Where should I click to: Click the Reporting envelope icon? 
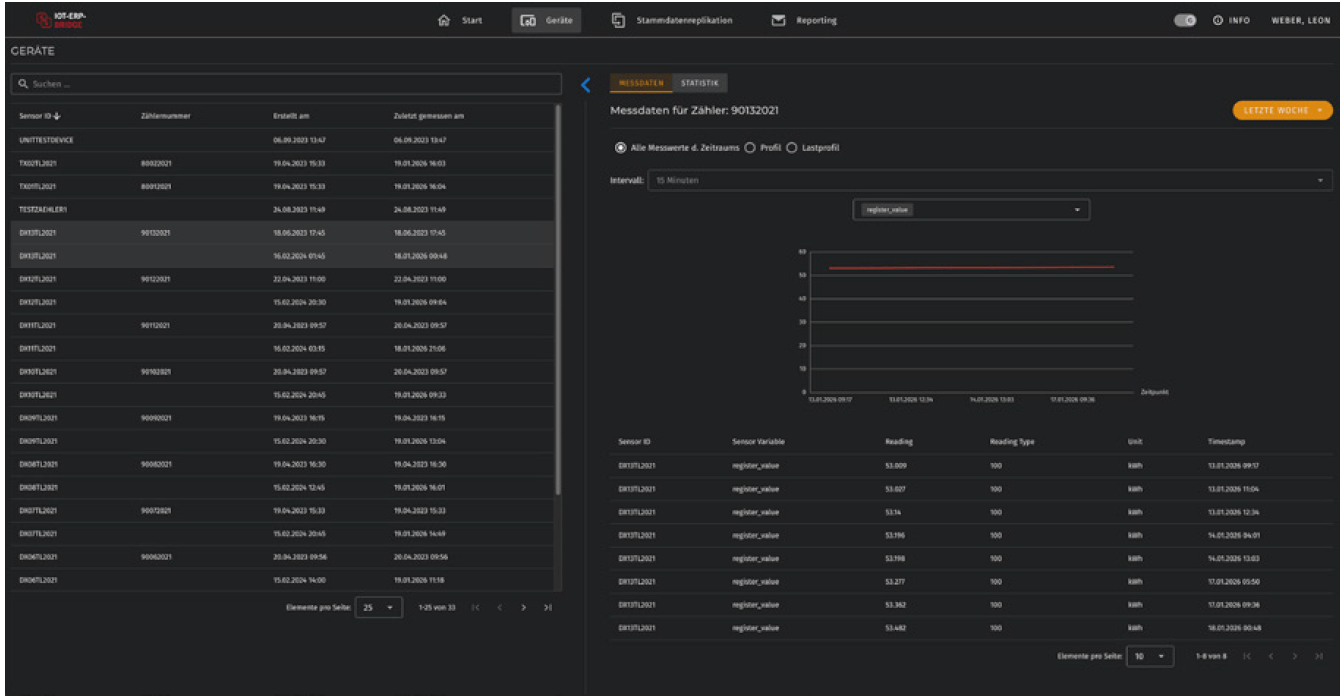pos(778,20)
